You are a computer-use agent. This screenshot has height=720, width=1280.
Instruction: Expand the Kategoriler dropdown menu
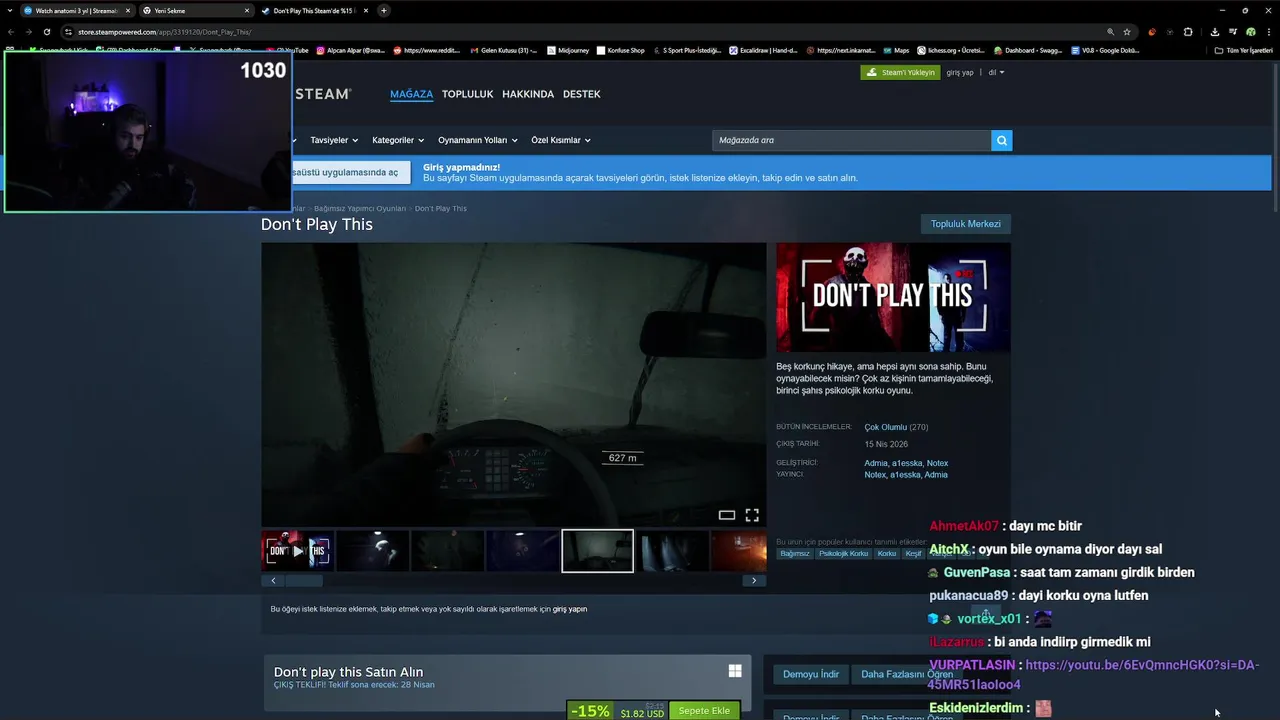click(x=398, y=140)
